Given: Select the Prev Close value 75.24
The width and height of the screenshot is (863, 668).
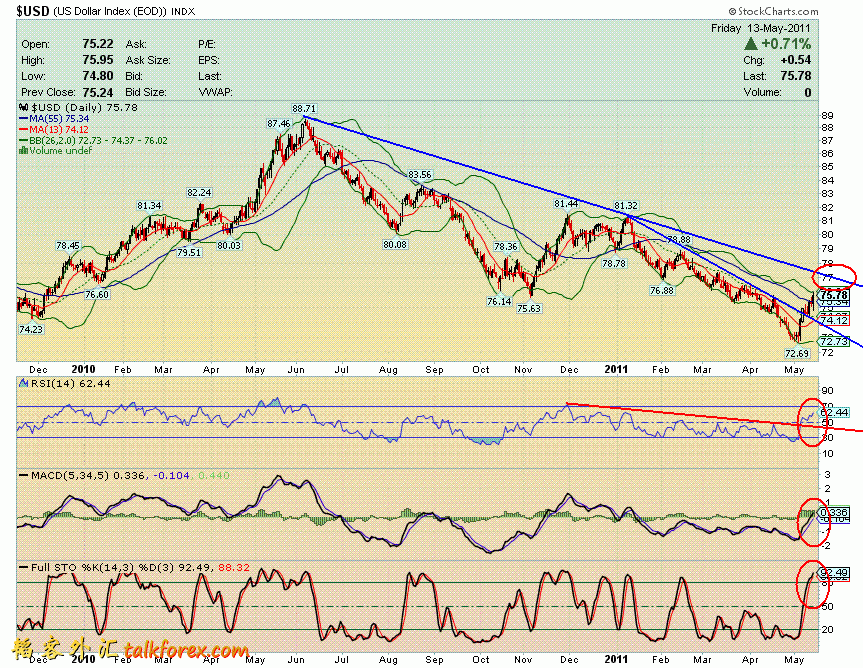Looking at the screenshot, I should coord(98,92).
